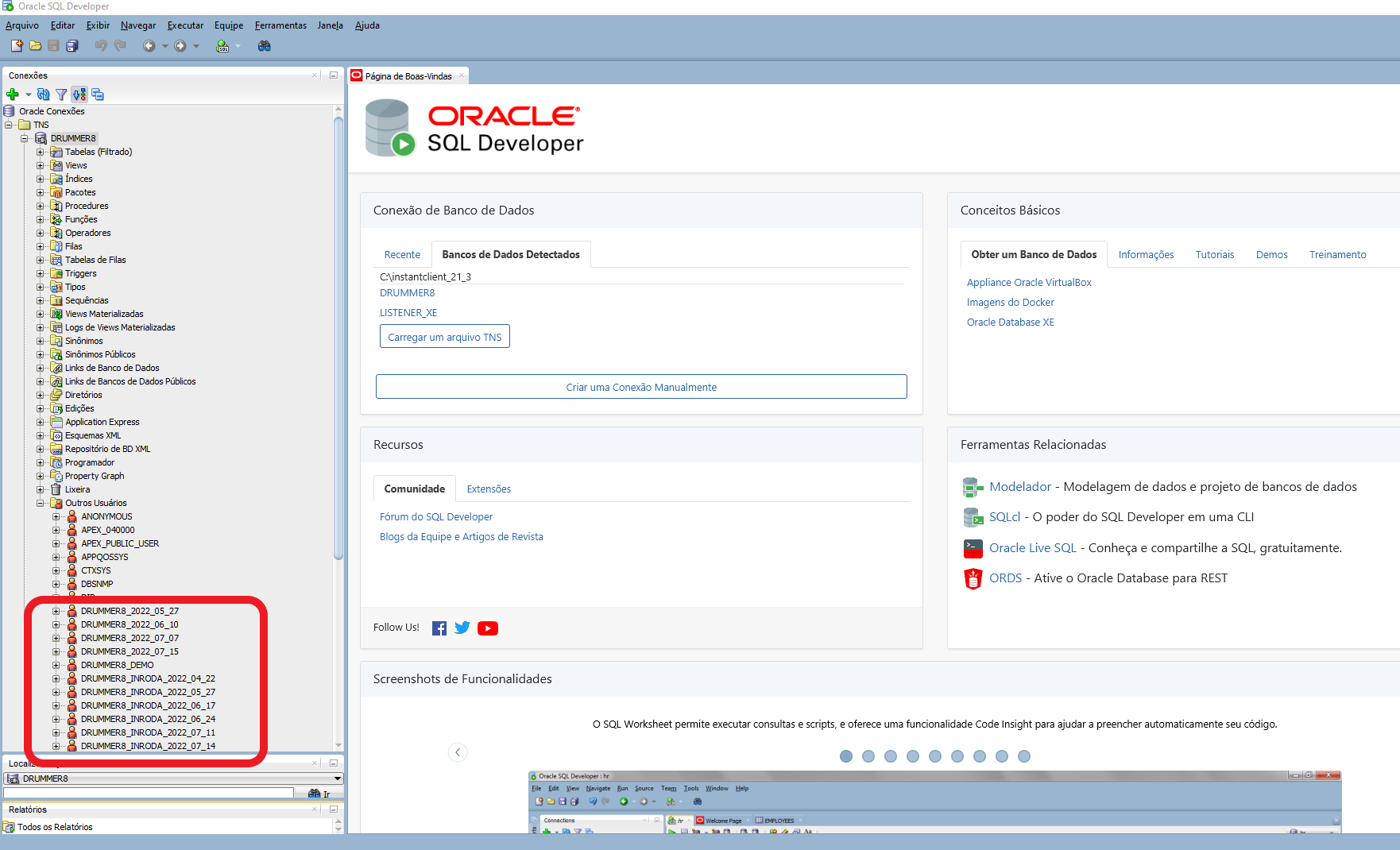The image size is (1400, 850).
Task: Refresh connections with blue arrows icon
Action: pyautogui.click(x=44, y=95)
